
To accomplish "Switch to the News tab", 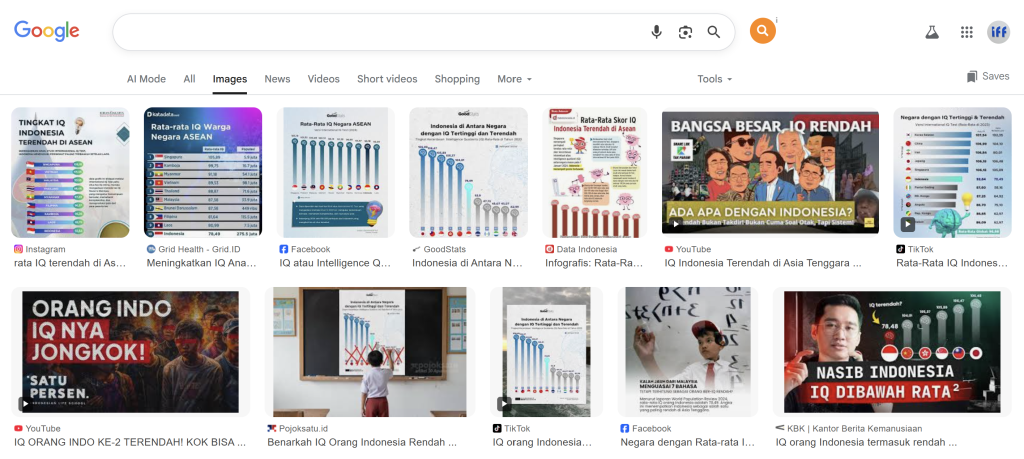I will click(x=277, y=79).
